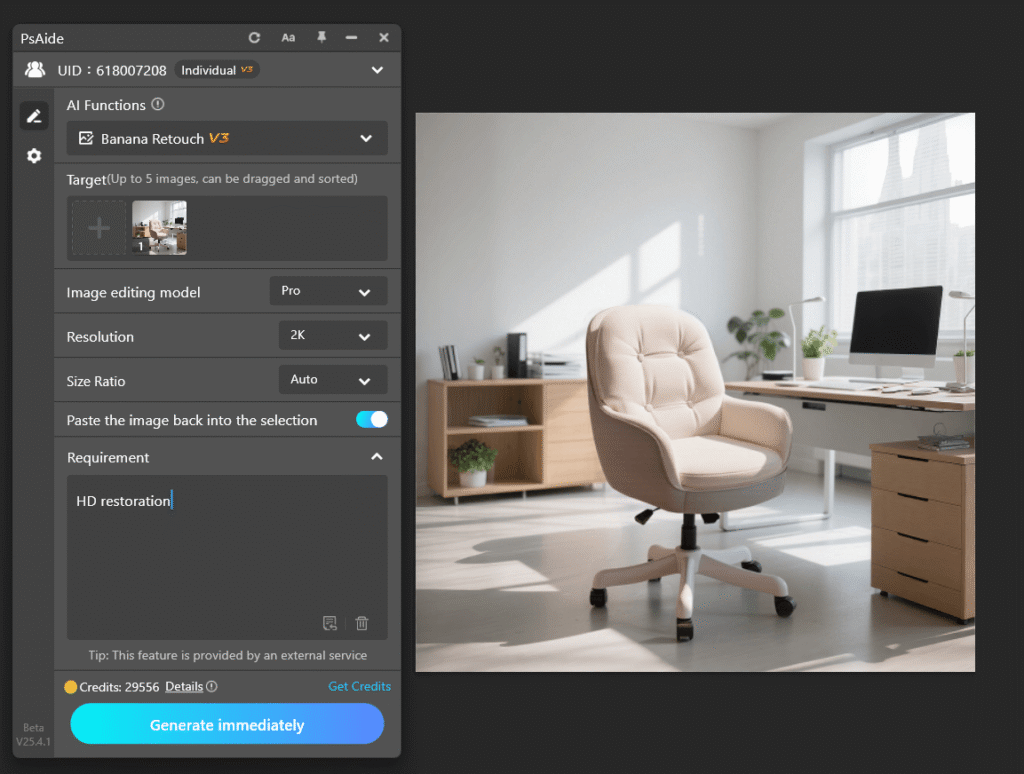Image resolution: width=1024 pixels, height=774 pixels.
Task: Click the plus icon to add a target image
Action: pyautogui.click(x=99, y=227)
